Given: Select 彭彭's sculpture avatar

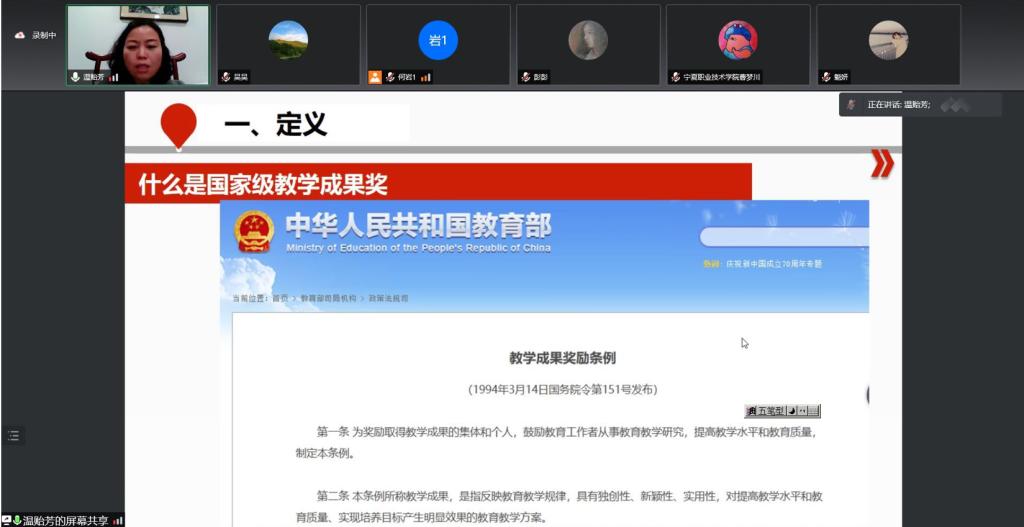Looking at the screenshot, I should pos(588,40).
